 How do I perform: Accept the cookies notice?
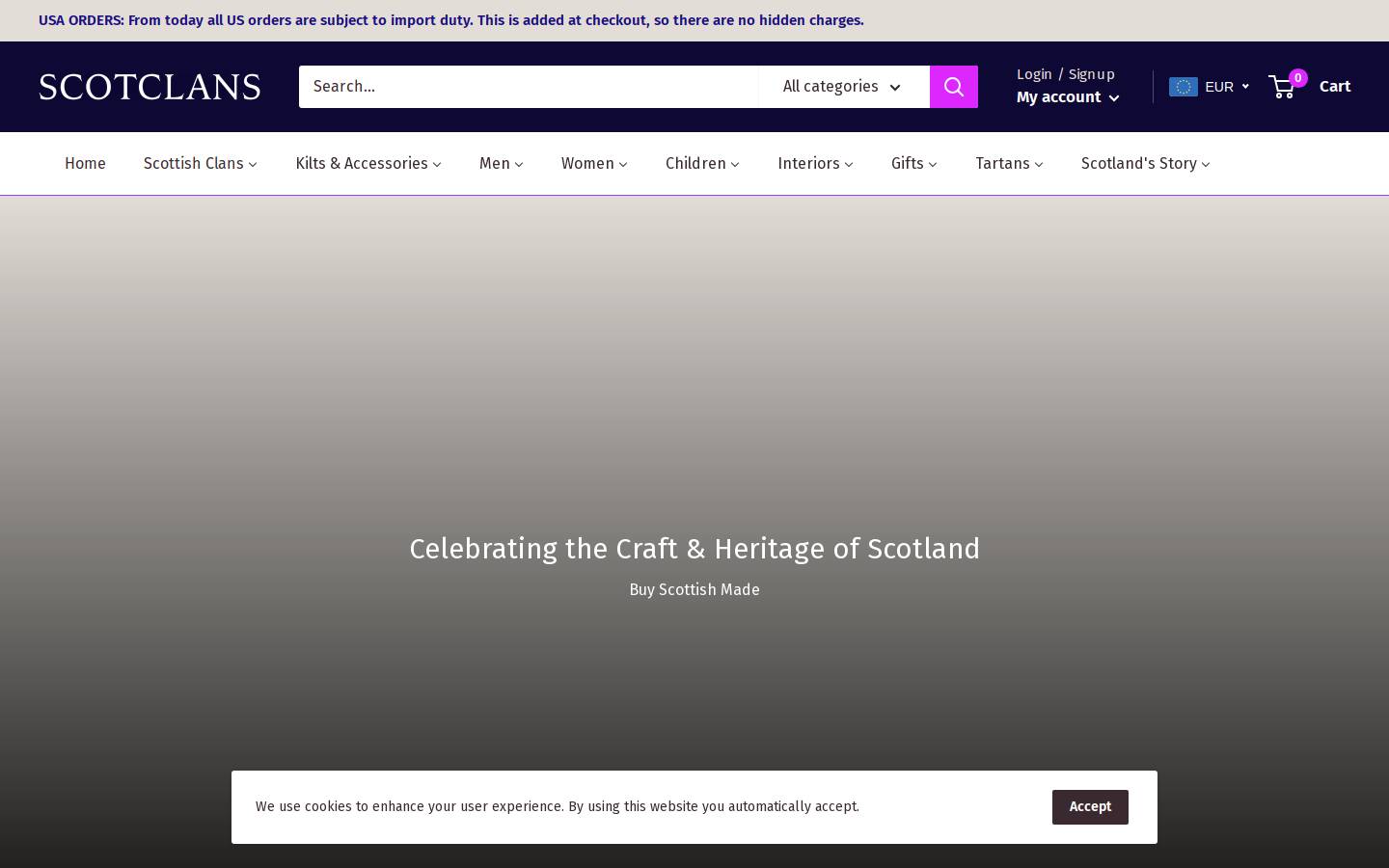[1090, 807]
